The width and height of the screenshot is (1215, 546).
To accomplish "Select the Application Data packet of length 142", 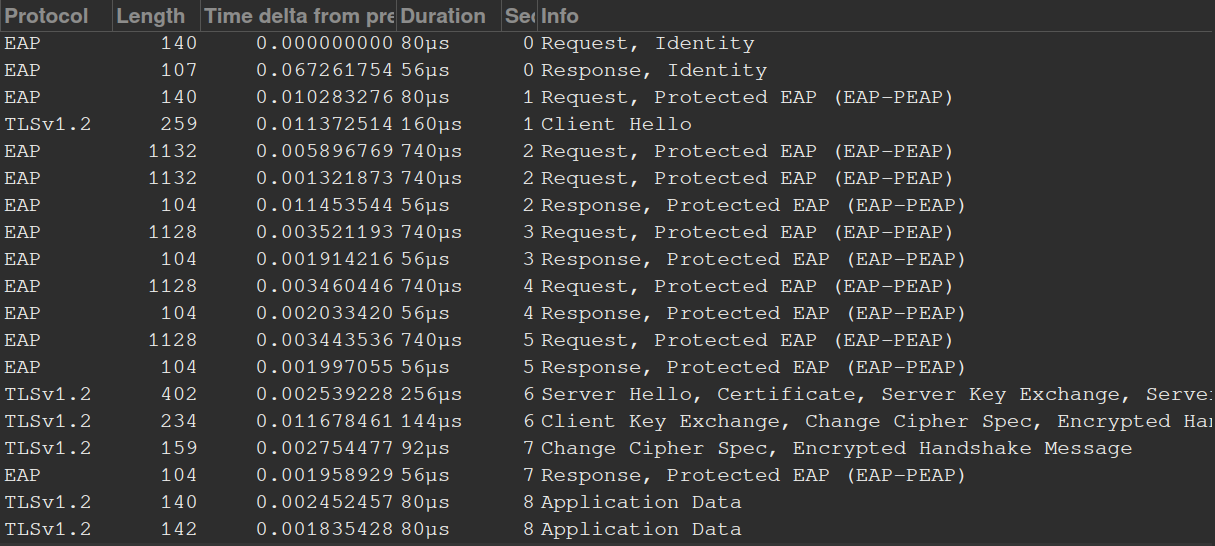I will point(641,529).
